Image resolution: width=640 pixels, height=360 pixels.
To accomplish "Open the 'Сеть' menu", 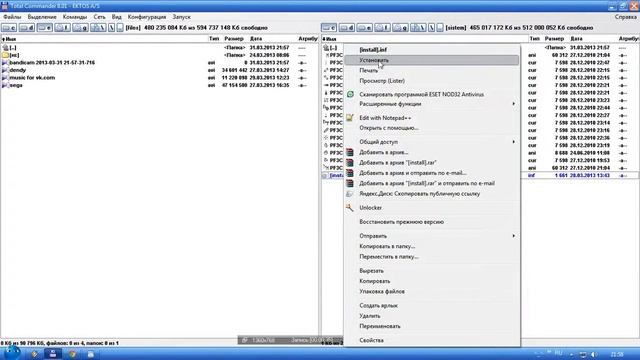I will (99, 17).
